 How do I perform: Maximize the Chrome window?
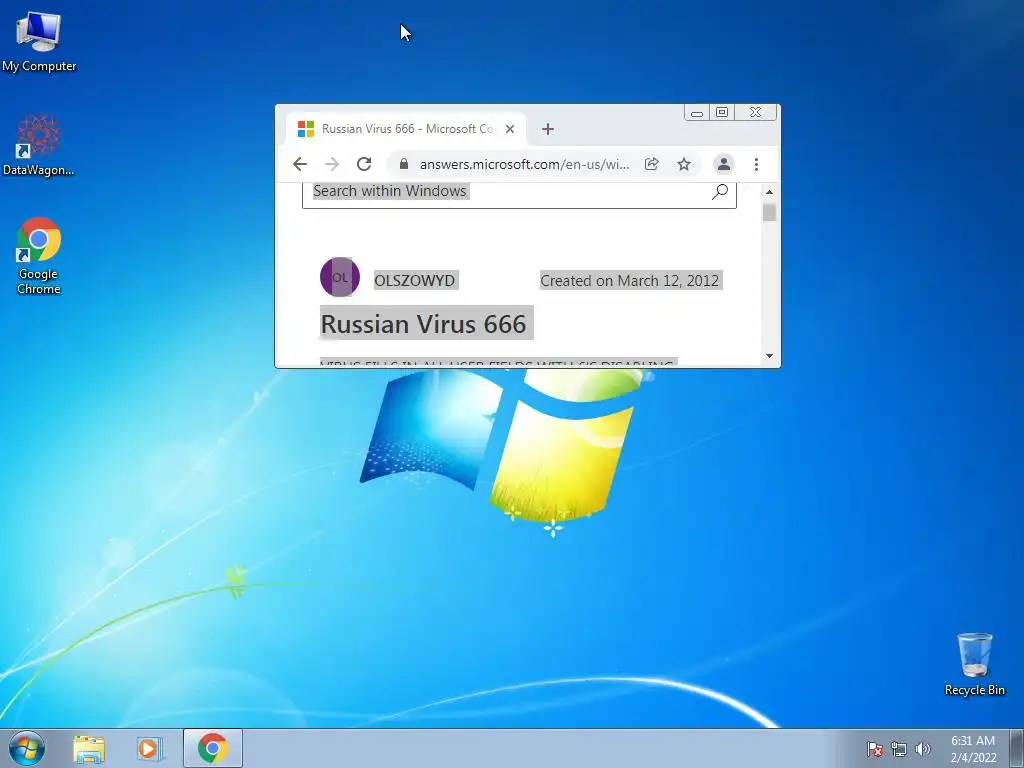(722, 112)
